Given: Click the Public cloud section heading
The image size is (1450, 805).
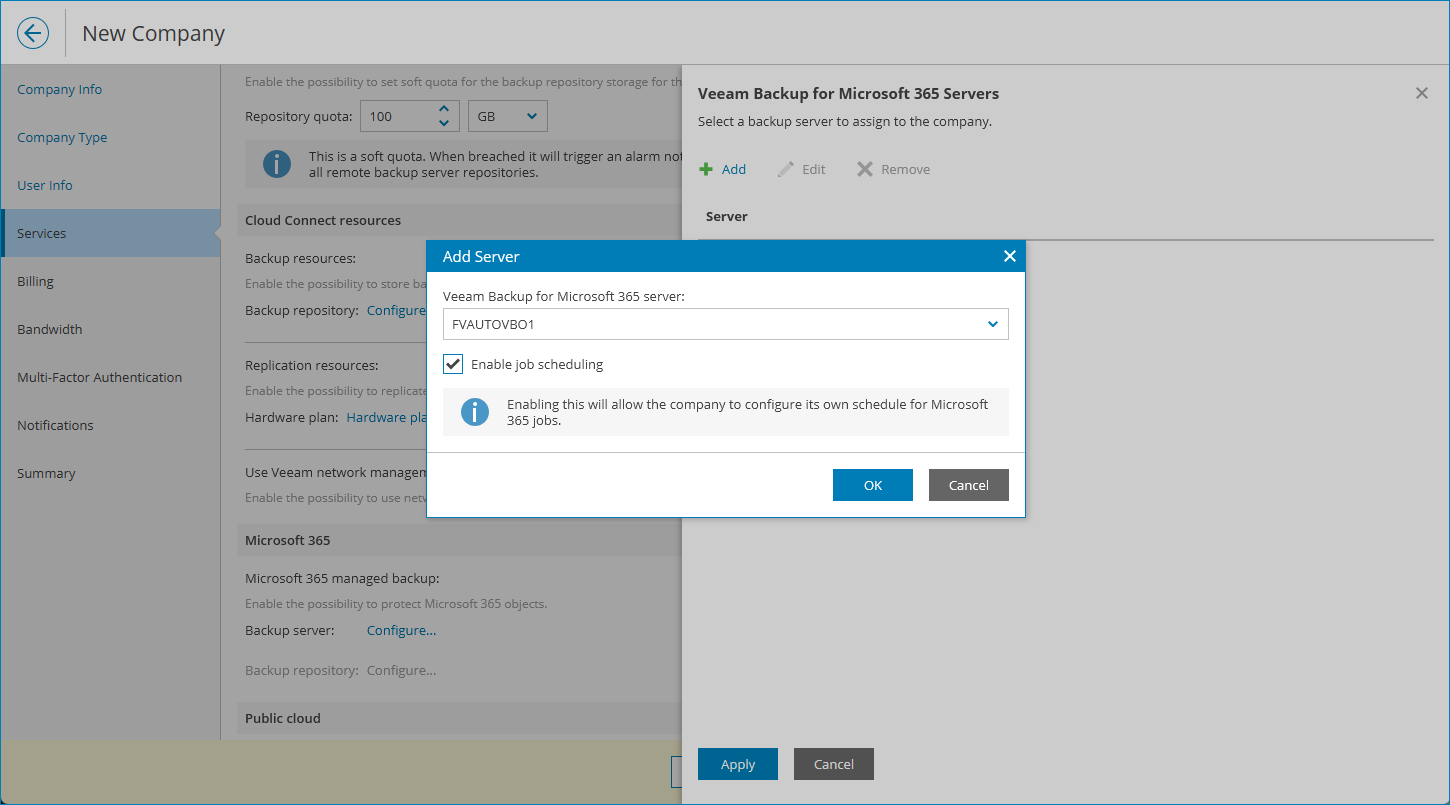Looking at the screenshot, I should click(283, 718).
